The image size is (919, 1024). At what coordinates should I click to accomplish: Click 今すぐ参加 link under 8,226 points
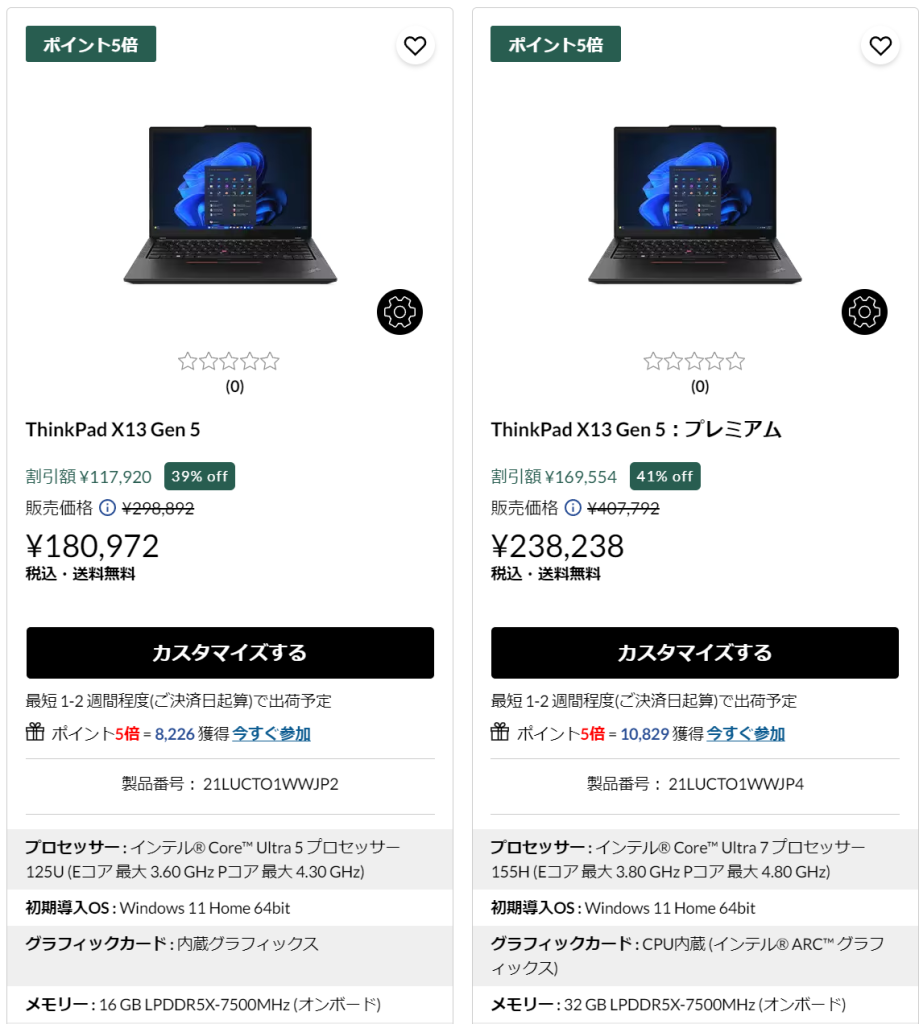click(x=271, y=734)
